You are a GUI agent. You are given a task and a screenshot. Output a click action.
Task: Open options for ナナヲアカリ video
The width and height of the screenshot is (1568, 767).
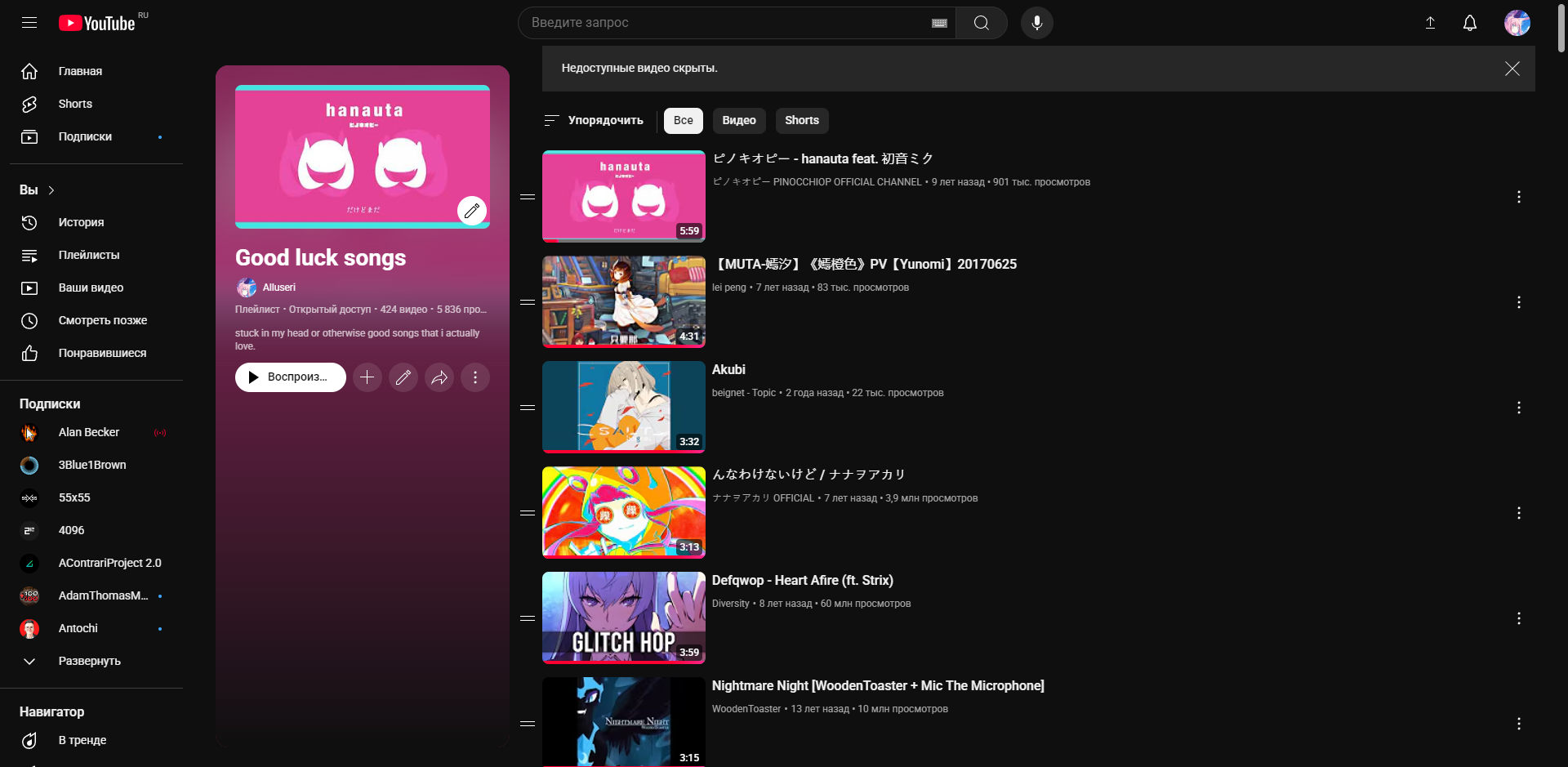pyautogui.click(x=1519, y=513)
